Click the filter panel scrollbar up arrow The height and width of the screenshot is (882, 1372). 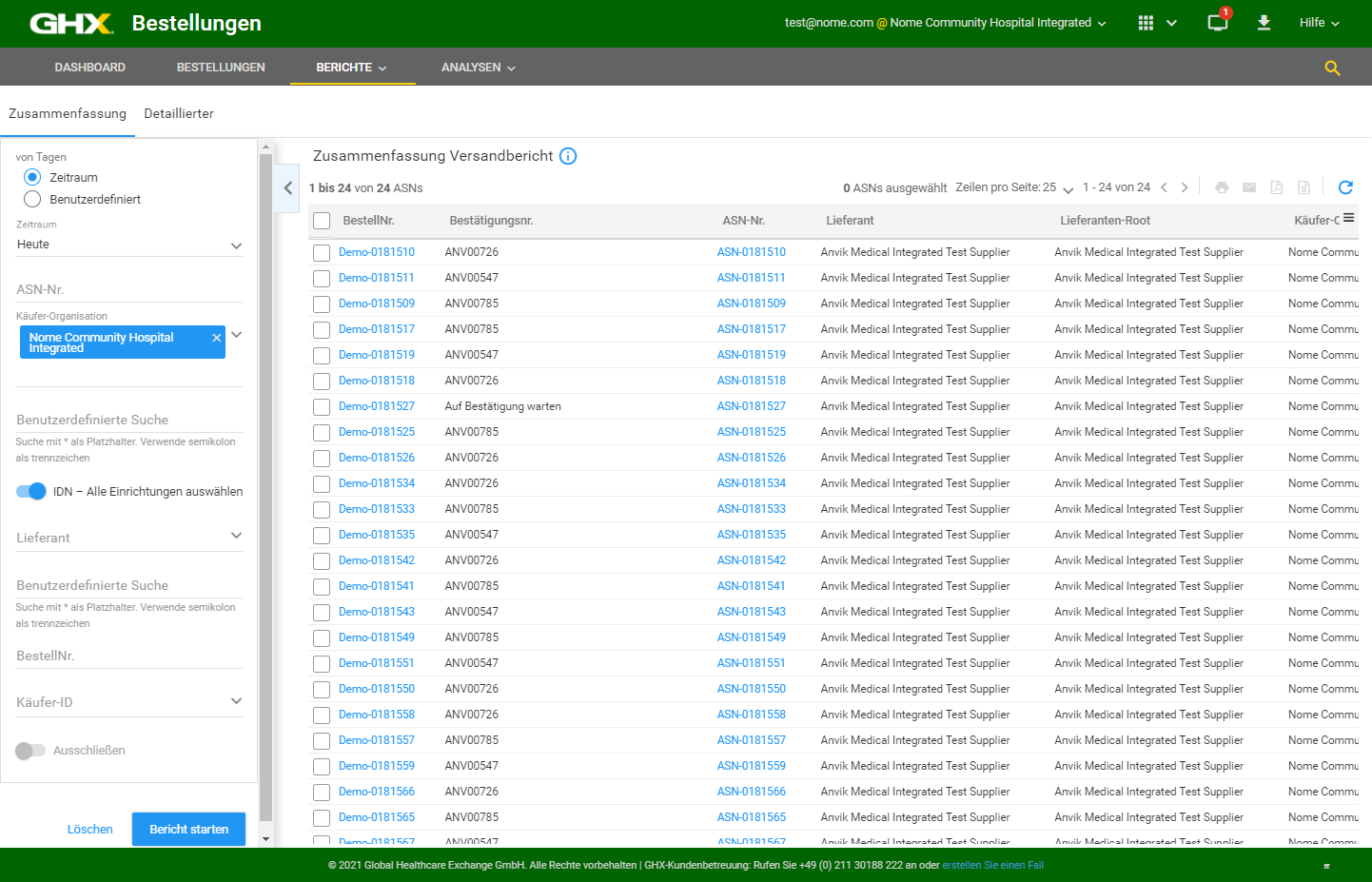click(265, 147)
